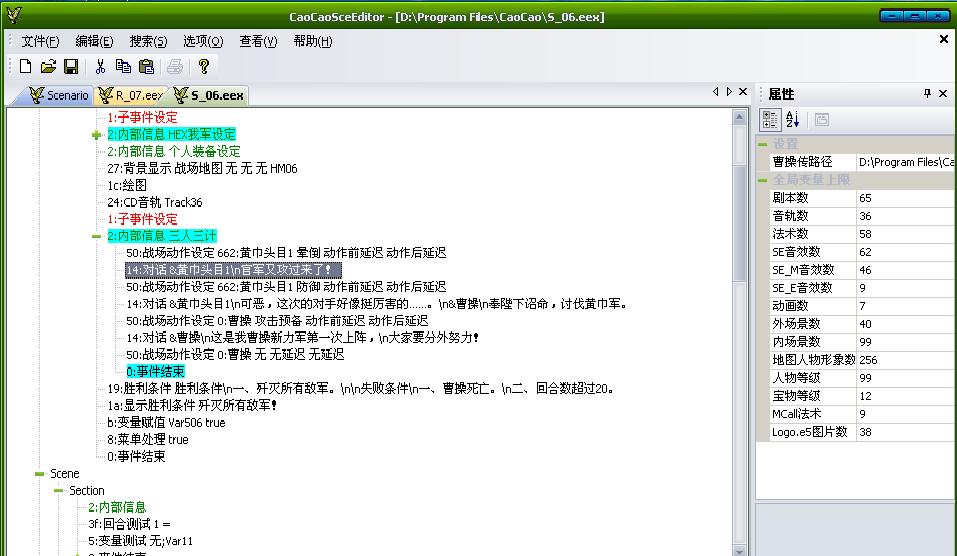Collapse the 全局变量上限 property category
The height and width of the screenshot is (556, 957).
[762, 180]
